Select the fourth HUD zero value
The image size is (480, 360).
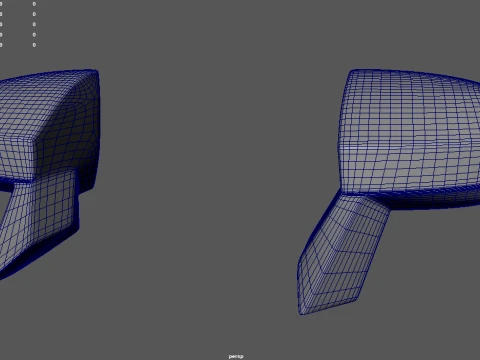34,35
